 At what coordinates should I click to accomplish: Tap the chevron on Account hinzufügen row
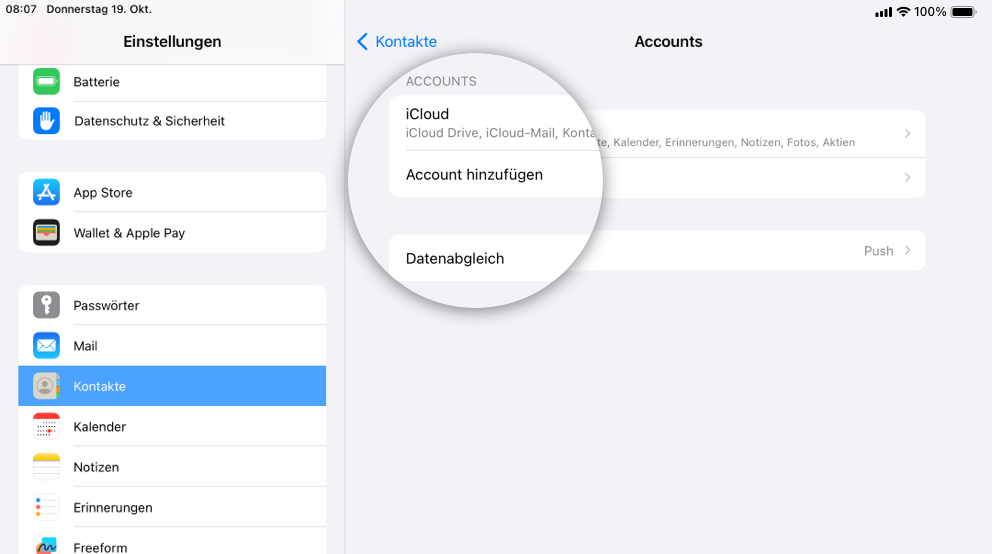point(907,178)
